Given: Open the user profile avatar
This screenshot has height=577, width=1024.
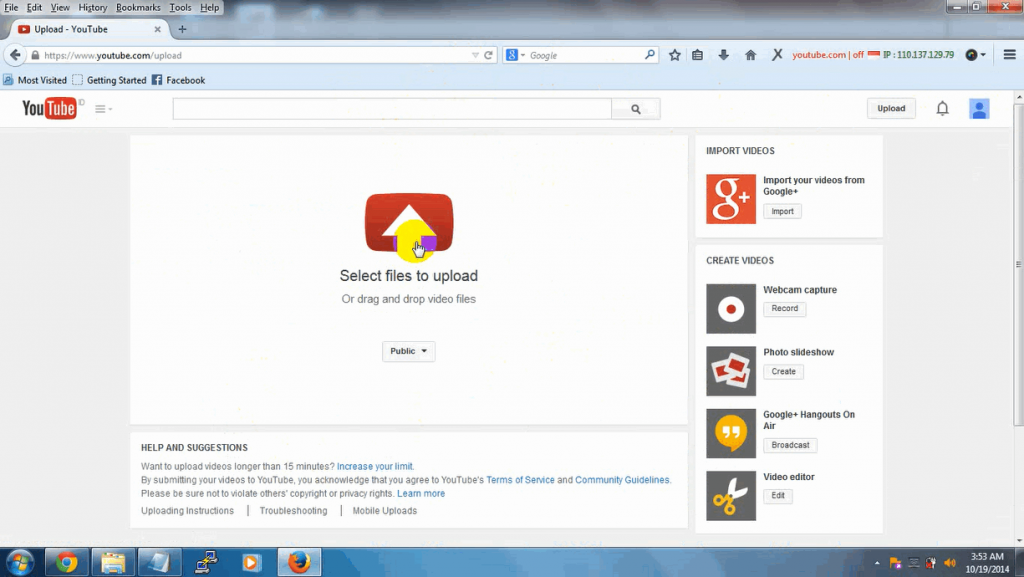Looking at the screenshot, I should (978, 108).
